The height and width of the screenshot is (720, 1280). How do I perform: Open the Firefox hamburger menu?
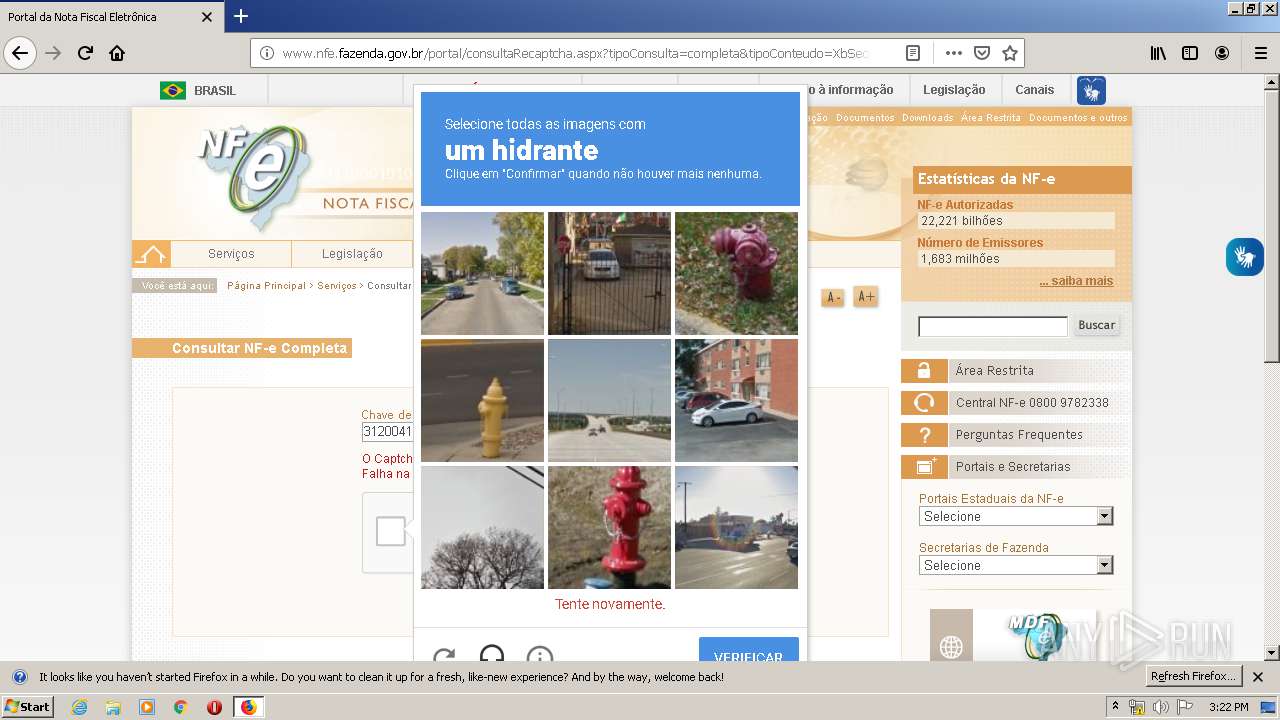1260,53
